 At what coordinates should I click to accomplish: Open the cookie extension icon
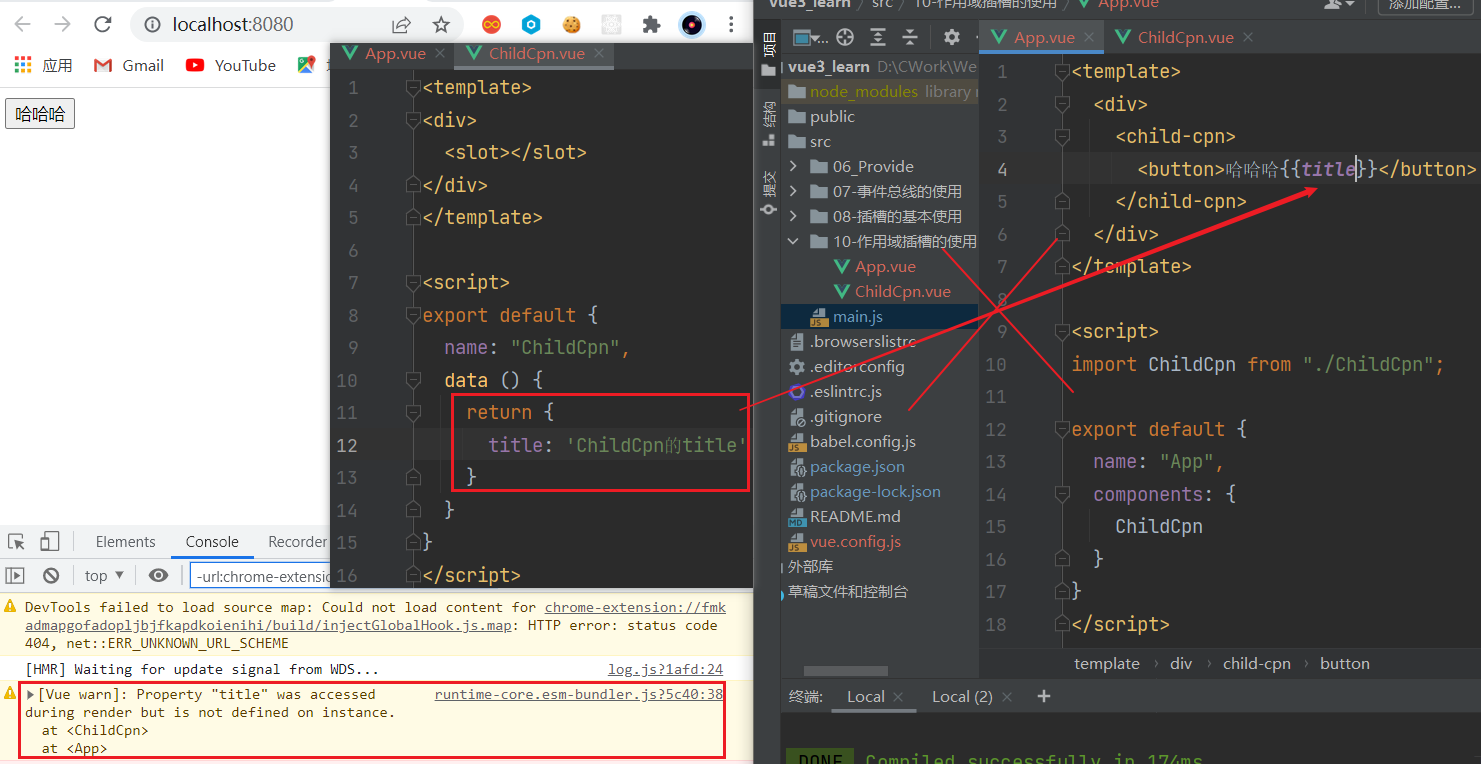pos(572,25)
